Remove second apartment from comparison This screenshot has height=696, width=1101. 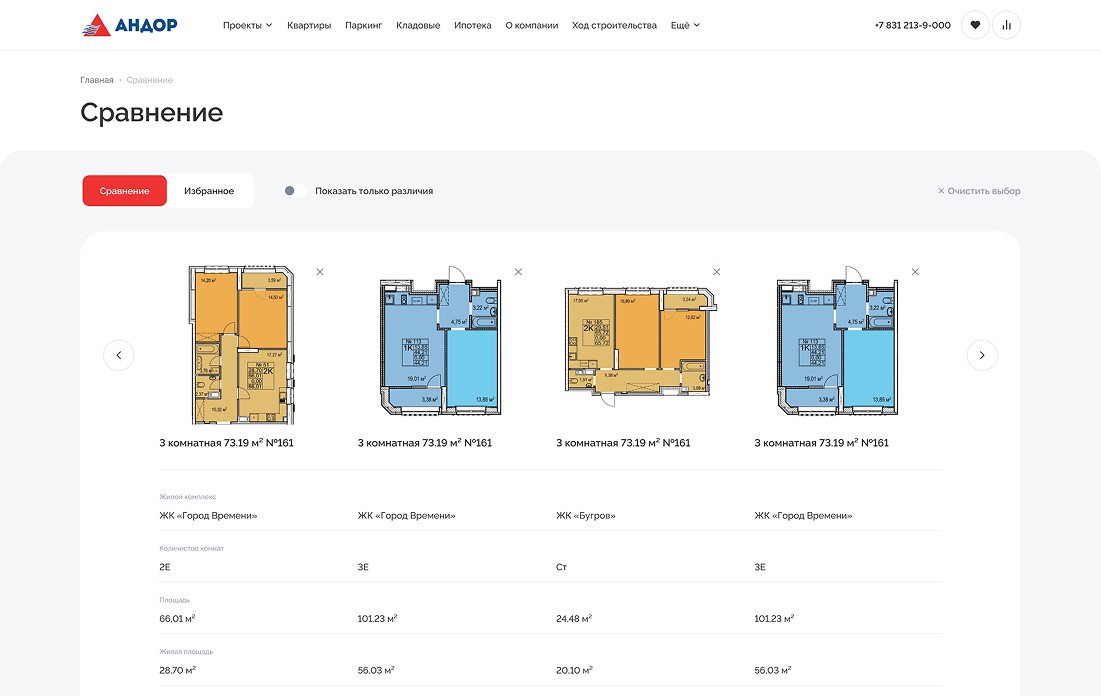tap(518, 272)
